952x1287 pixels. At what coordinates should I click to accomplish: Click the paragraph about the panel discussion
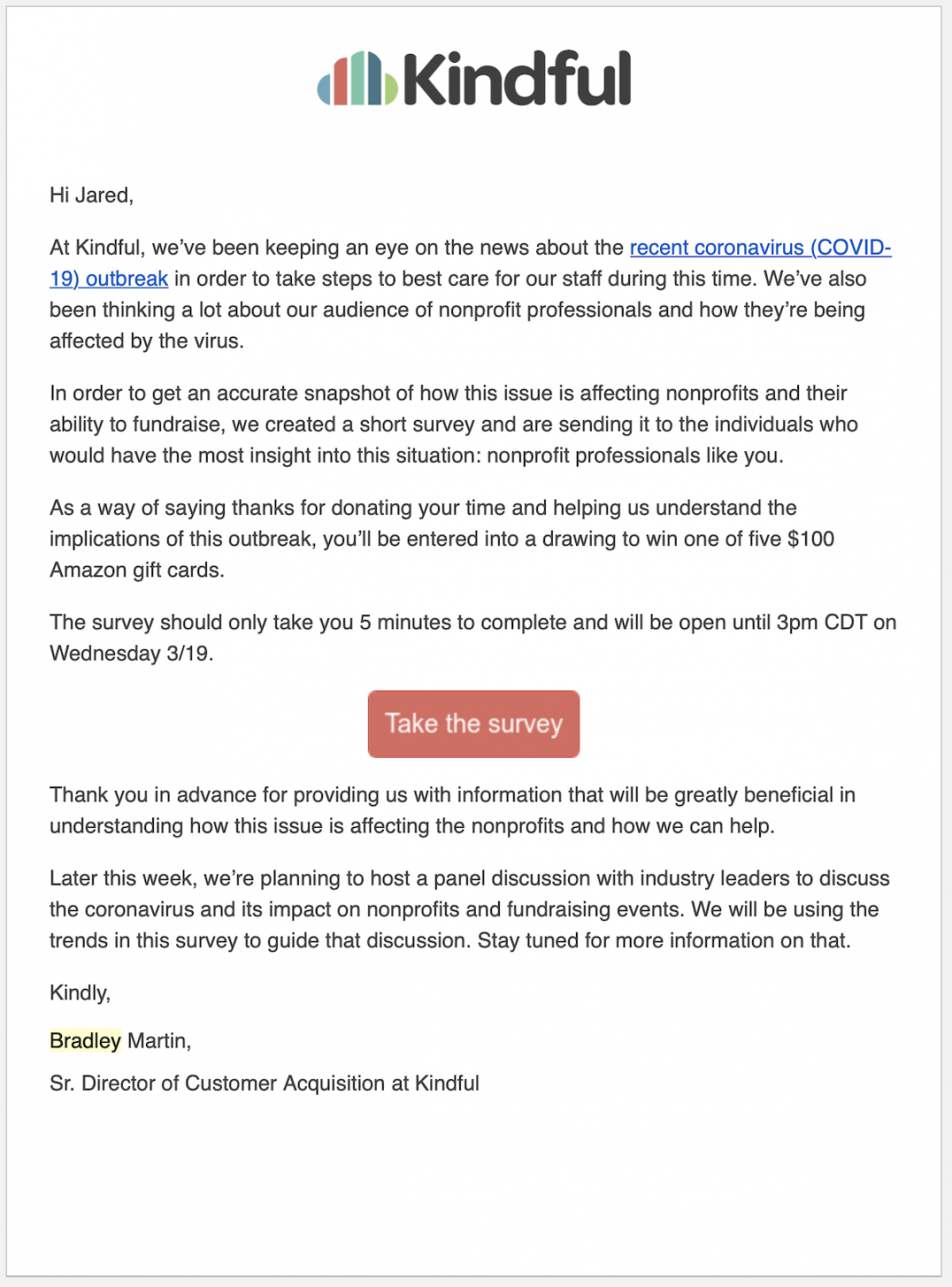[469, 909]
